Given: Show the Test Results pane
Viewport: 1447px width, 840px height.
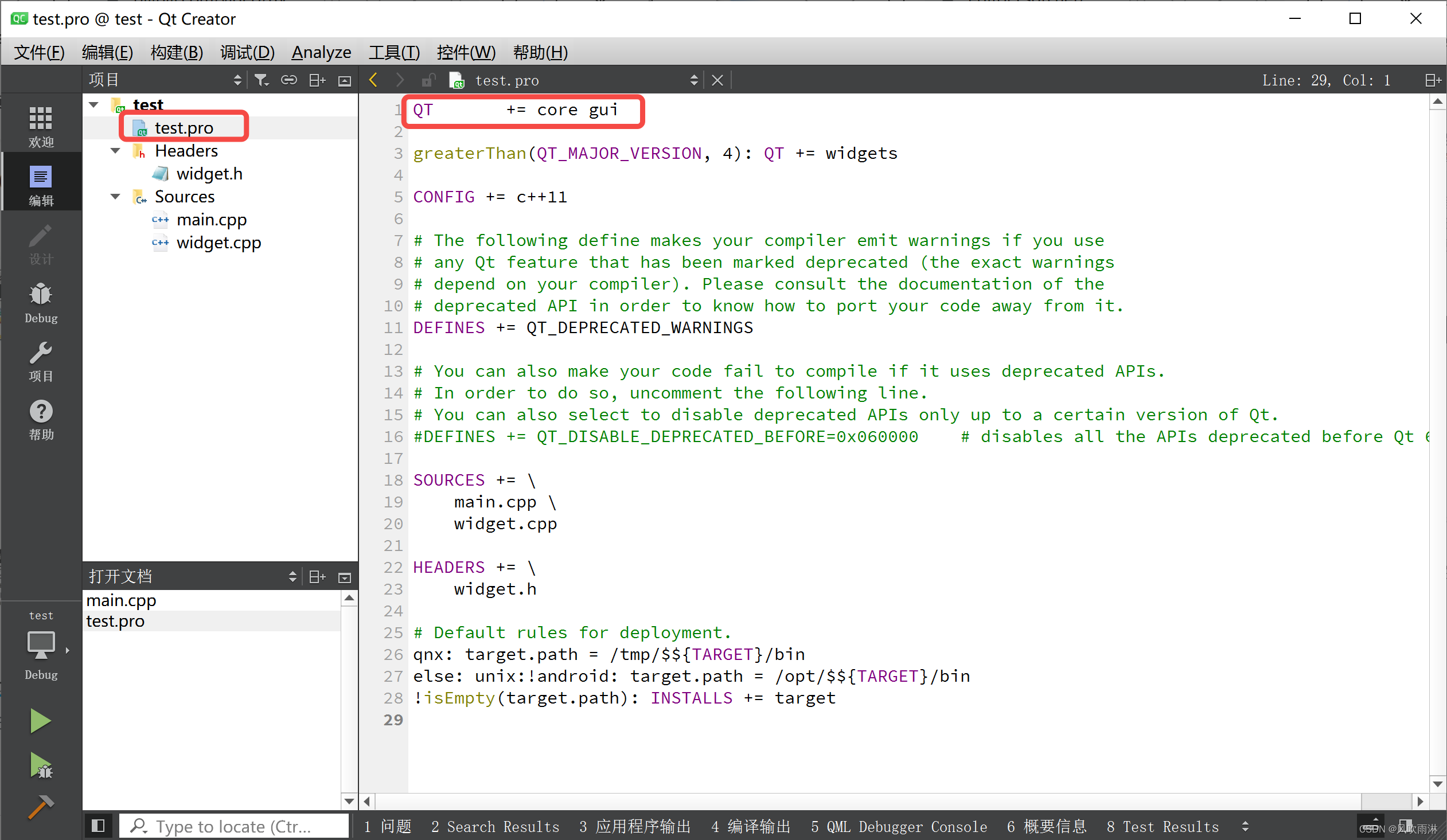Looking at the screenshot, I should point(1163,827).
